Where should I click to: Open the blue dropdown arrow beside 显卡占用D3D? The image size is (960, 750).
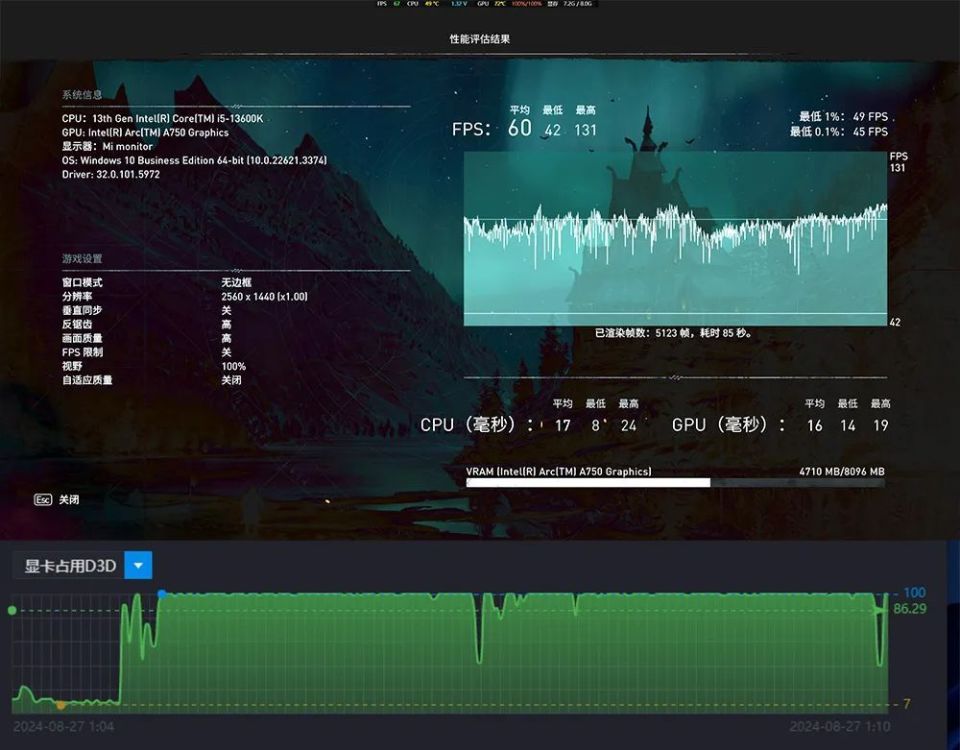tap(138, 565)
